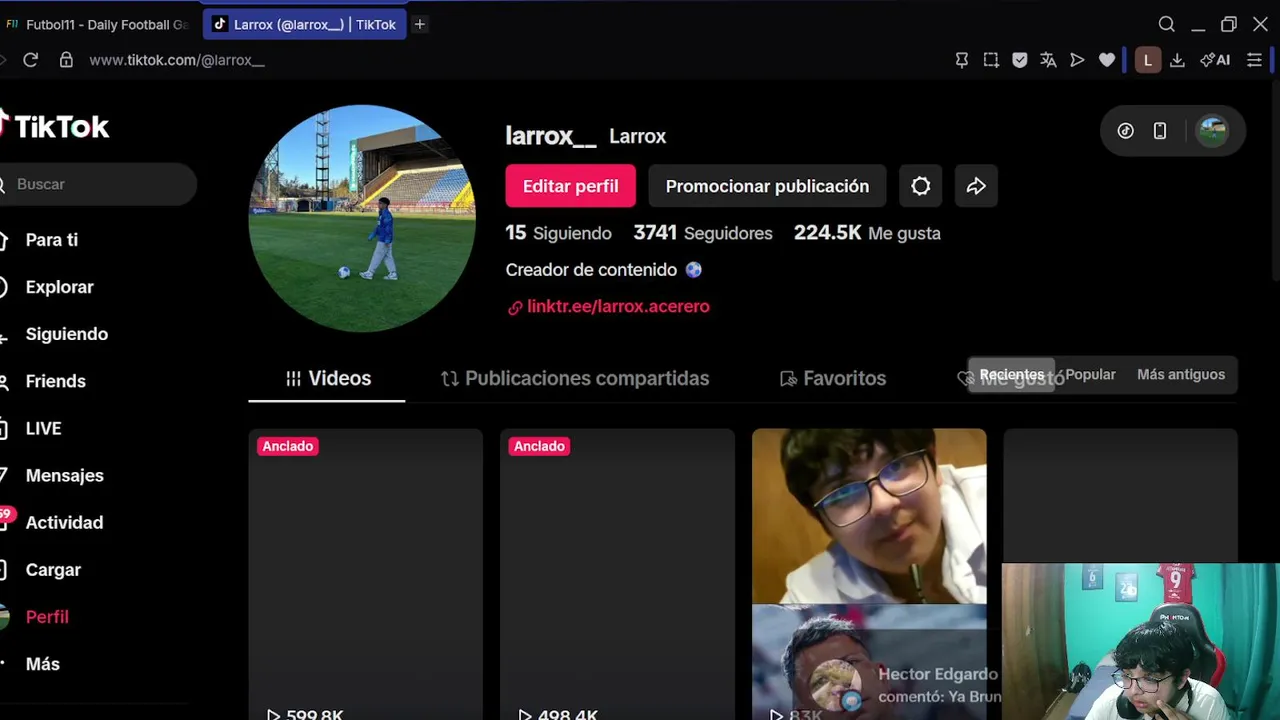Select the Larrox TikTok browser tab
The height and width of the screenshot is (720, 1280).
coord(304,24)
